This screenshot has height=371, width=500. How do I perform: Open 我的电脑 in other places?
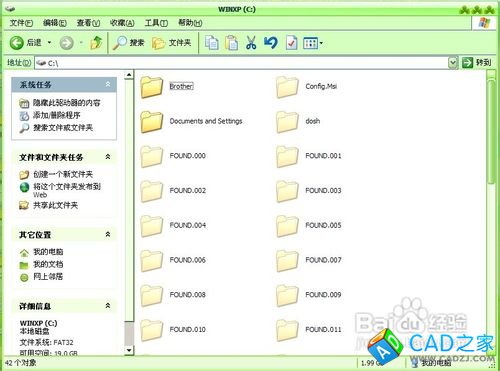[x=48, y=252]
